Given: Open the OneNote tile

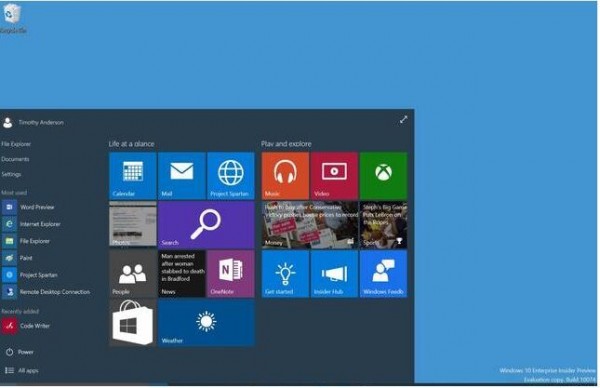Looking at the screenshot, I should (x=231, y=274).
